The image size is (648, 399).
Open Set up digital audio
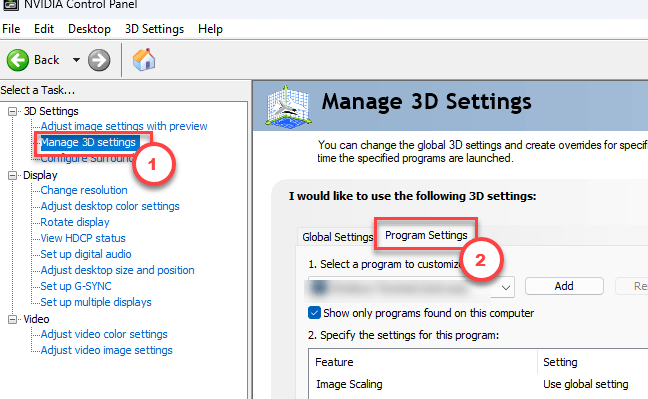pos(86,254)
